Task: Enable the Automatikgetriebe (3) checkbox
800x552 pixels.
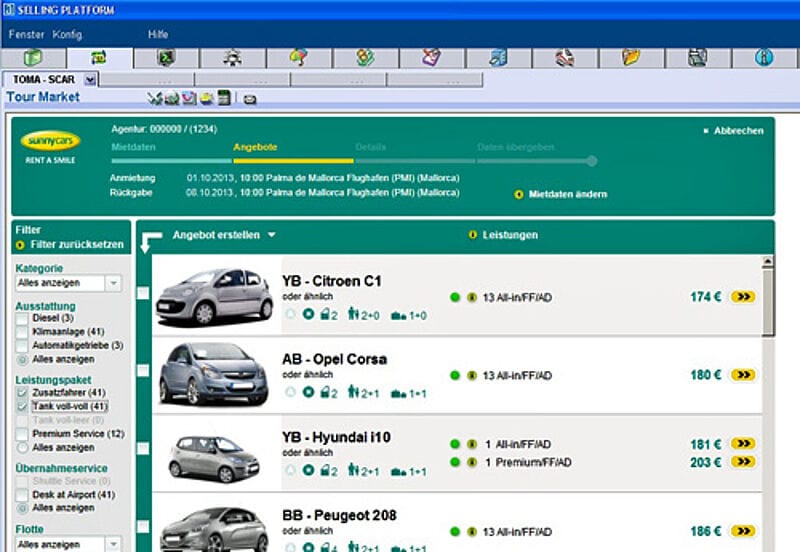Action: (22, 346)
